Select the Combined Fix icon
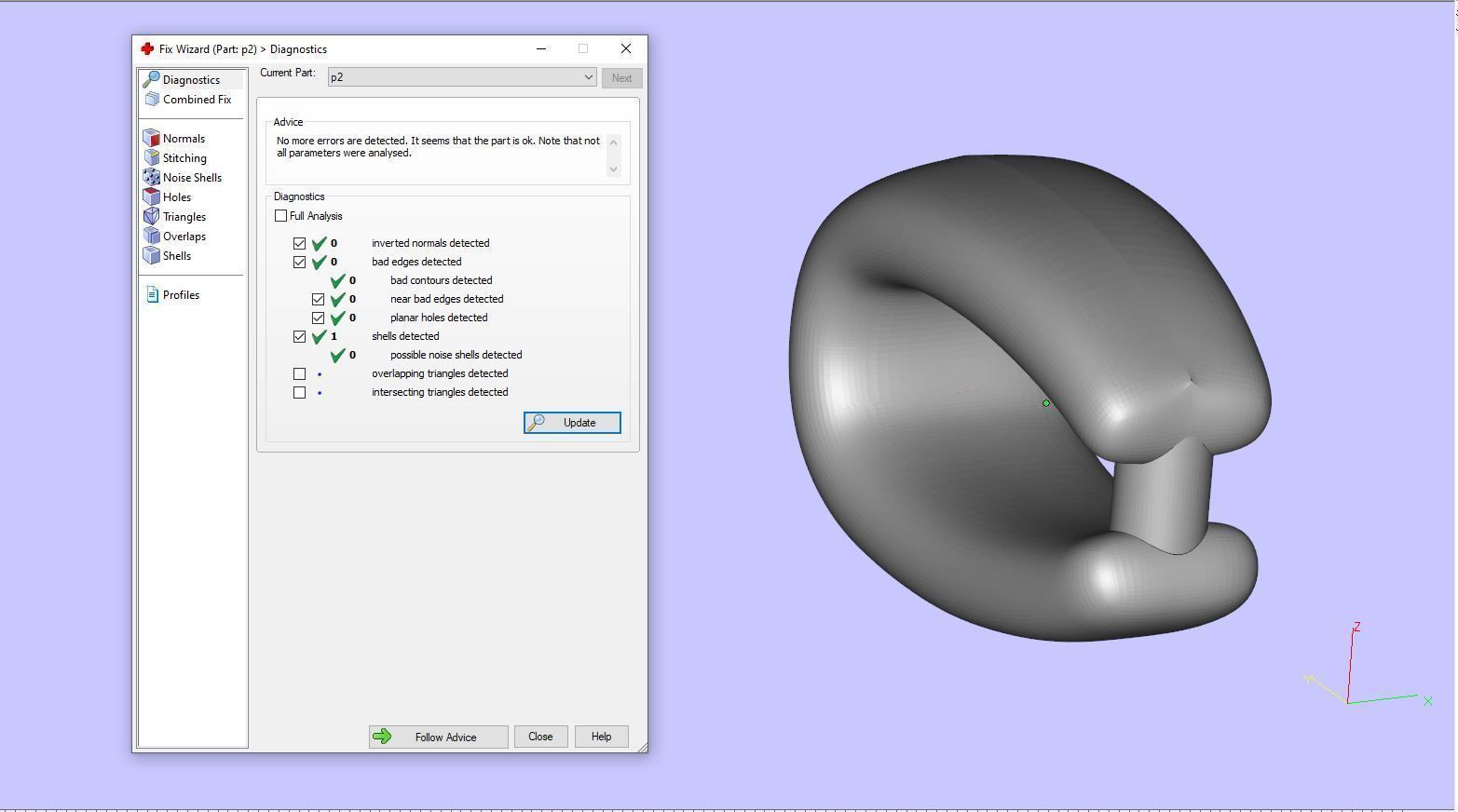Viewport: 1458px width, 812px height. click(x=152, y=100)
